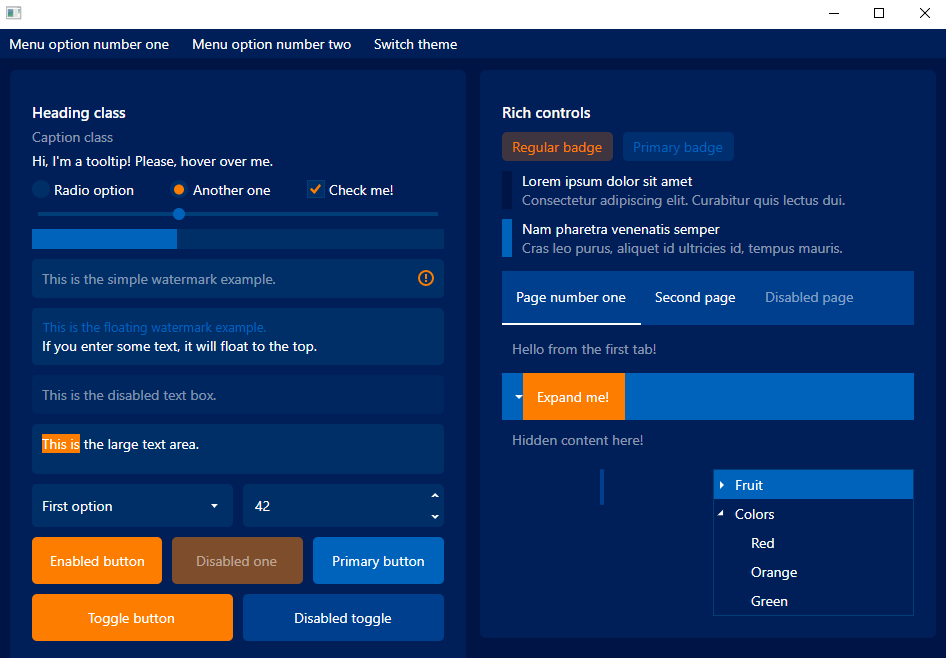
Task: Click the application icon in title bar
Action: 13,13
